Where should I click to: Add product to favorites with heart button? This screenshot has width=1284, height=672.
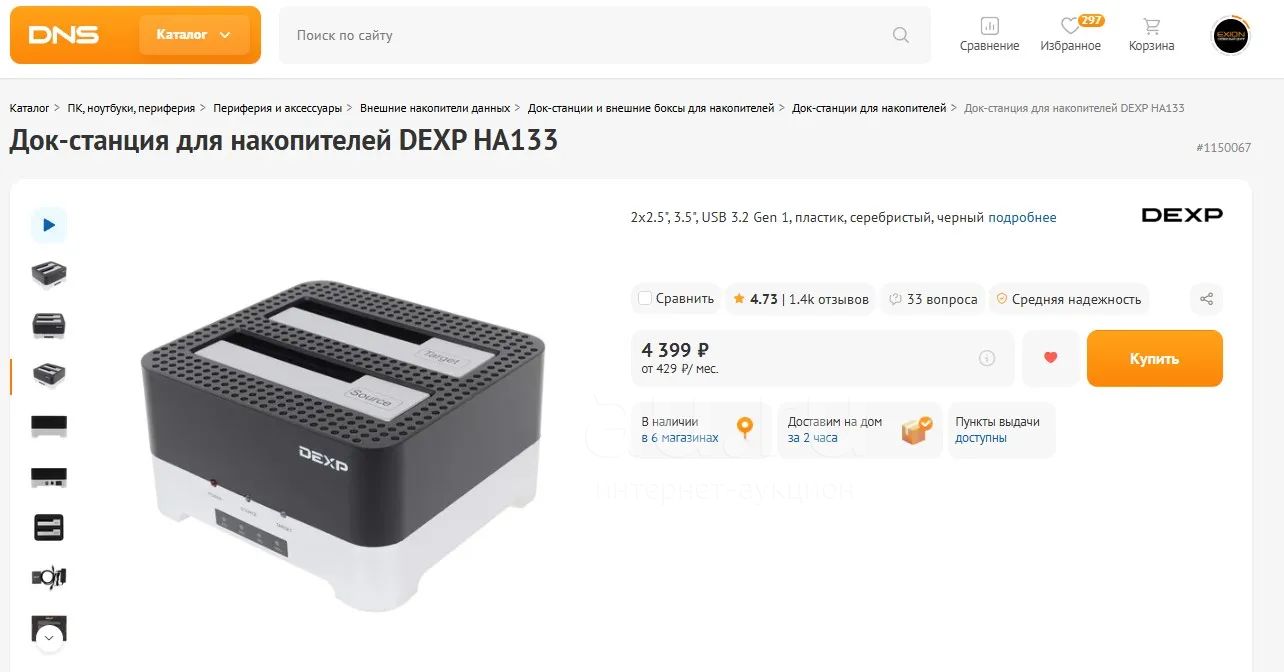pyautogui.click(x=1050, y=358)
